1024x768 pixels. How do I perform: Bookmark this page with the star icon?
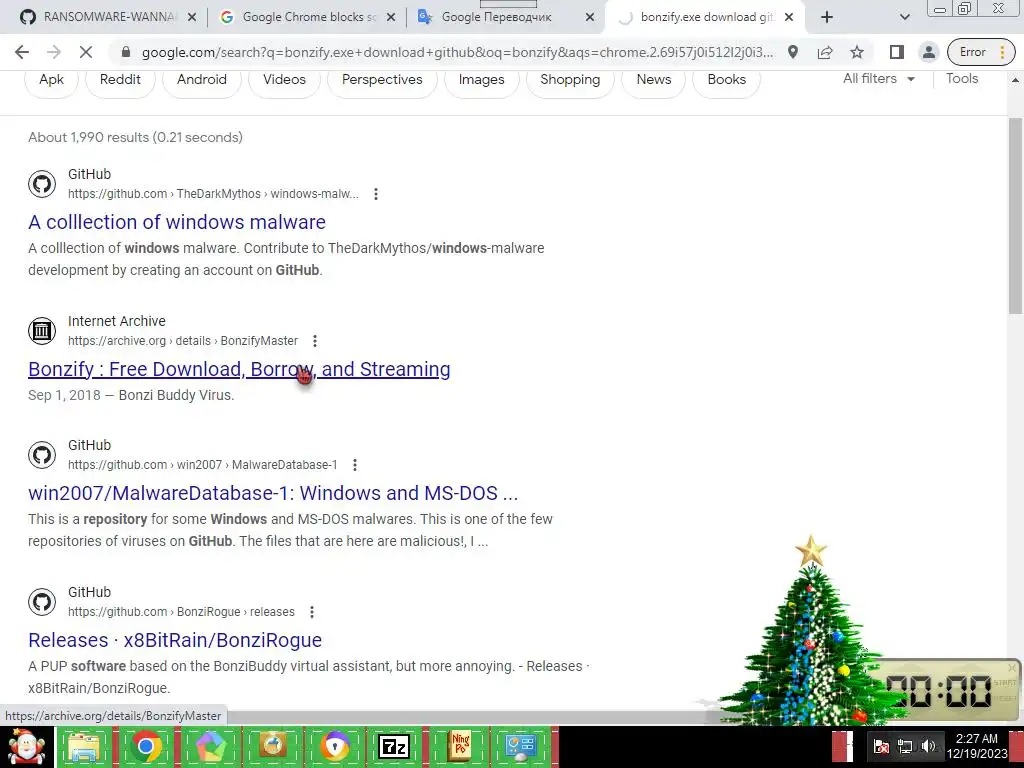857,52
